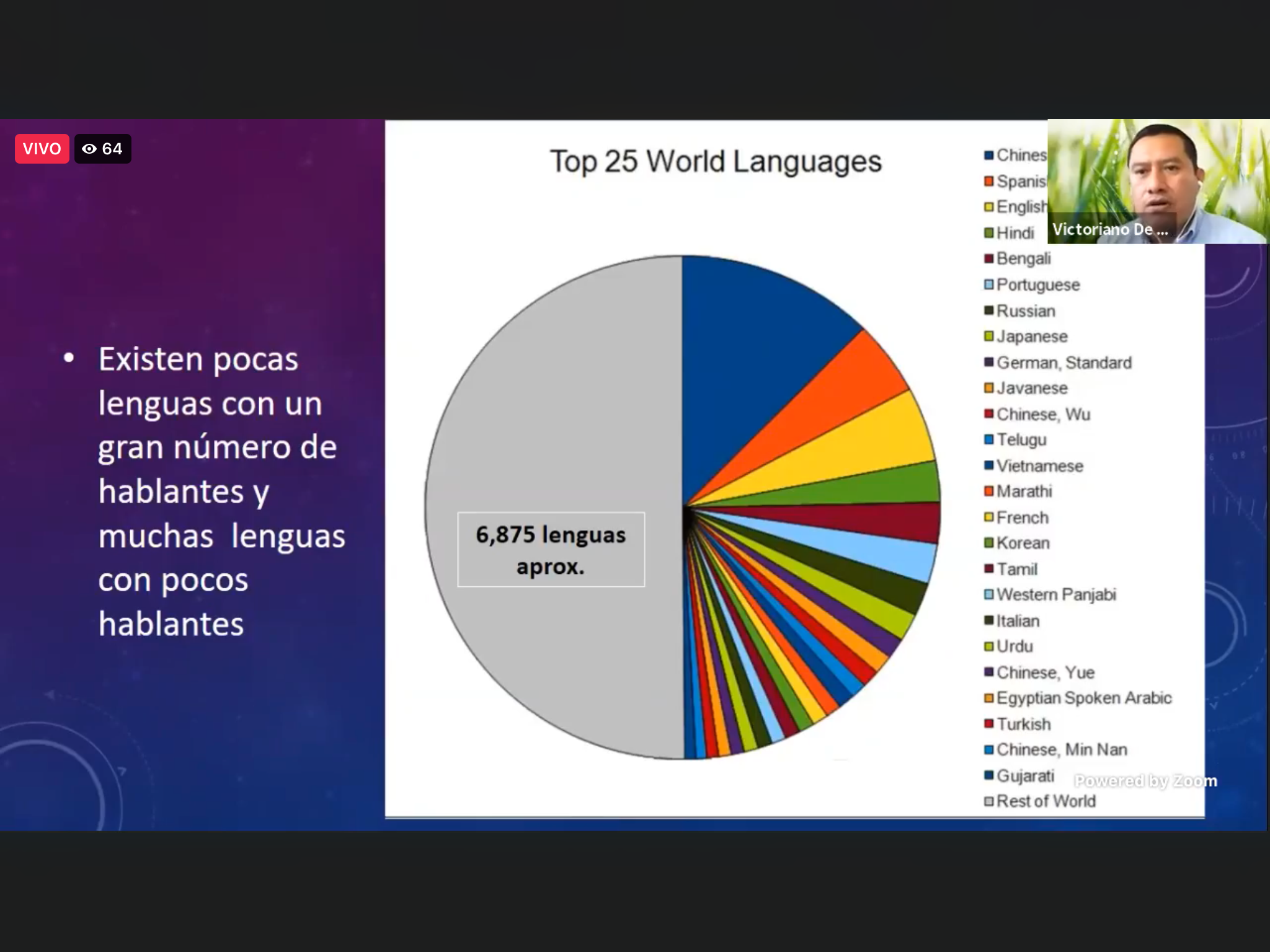
Task: Click the Javanese orange legend swatch
Action: pos(988,388)
